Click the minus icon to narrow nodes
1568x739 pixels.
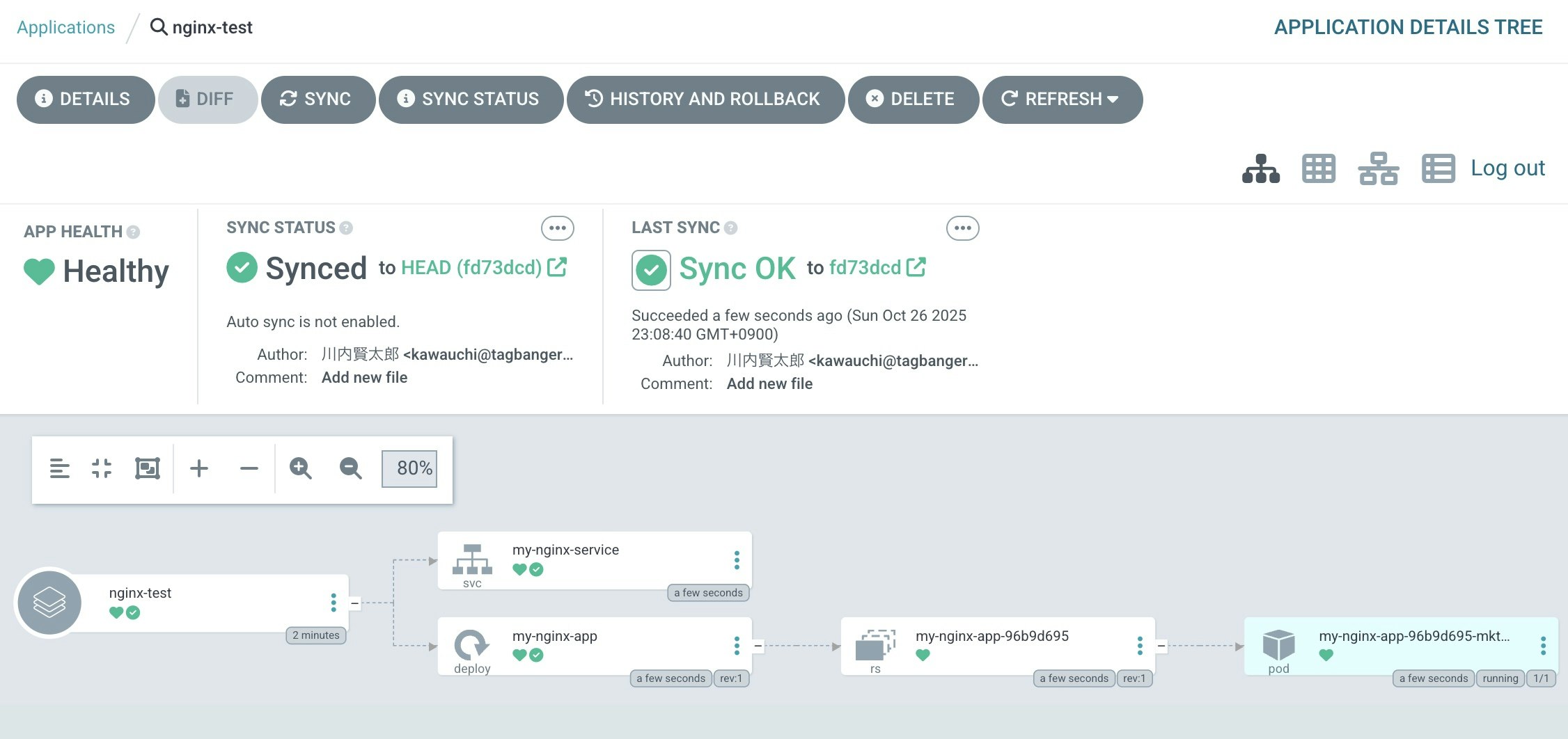coord(249,468)
